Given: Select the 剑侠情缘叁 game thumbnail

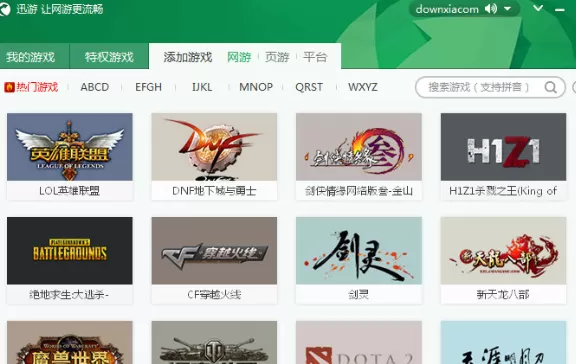Looking at the screenshot, I should click(x=359, y=147).
